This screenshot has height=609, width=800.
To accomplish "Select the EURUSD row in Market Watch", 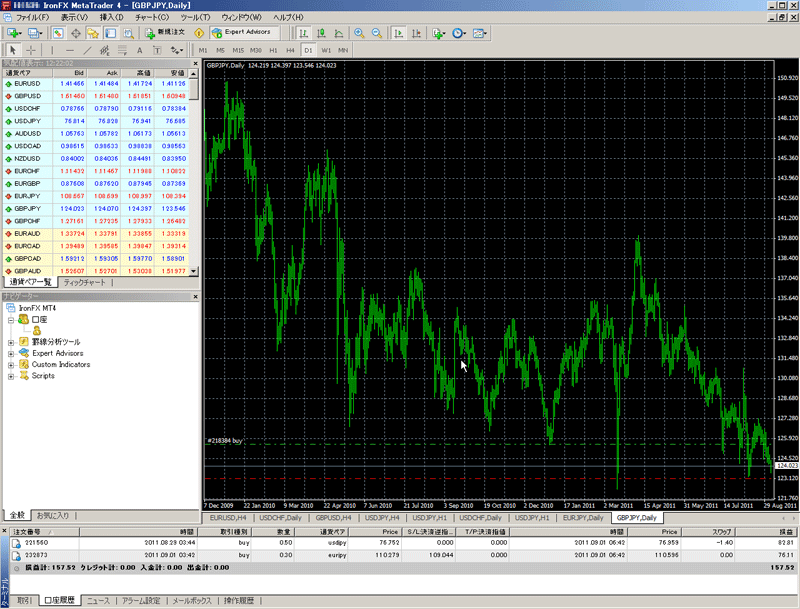I will point(95,84).
